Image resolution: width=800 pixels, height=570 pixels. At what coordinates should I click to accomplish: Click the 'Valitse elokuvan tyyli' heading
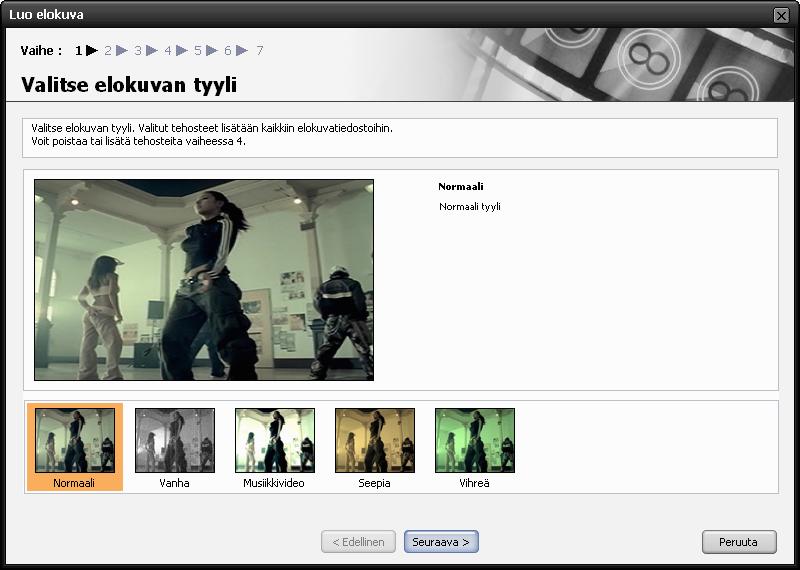pos(129,85)
